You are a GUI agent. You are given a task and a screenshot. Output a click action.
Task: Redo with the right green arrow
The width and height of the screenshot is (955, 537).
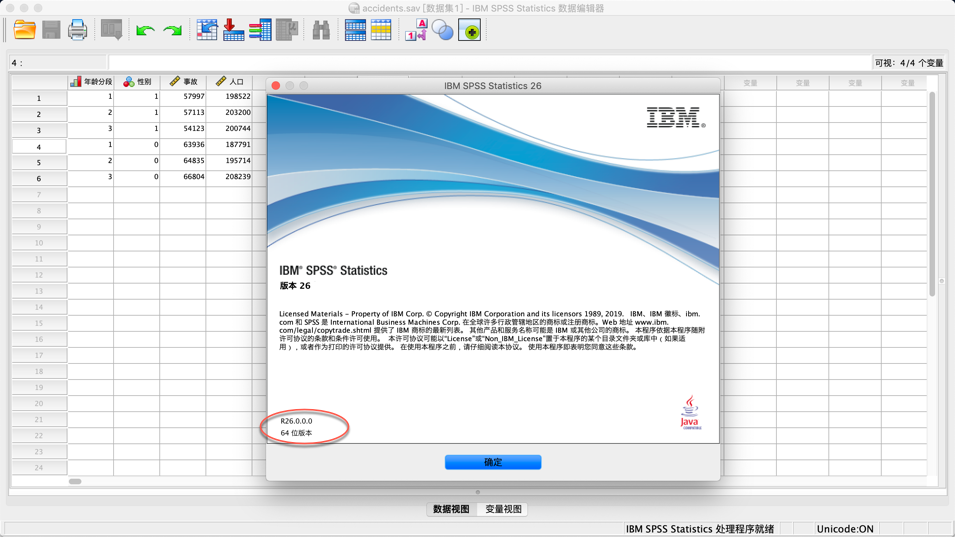[173, 30]
